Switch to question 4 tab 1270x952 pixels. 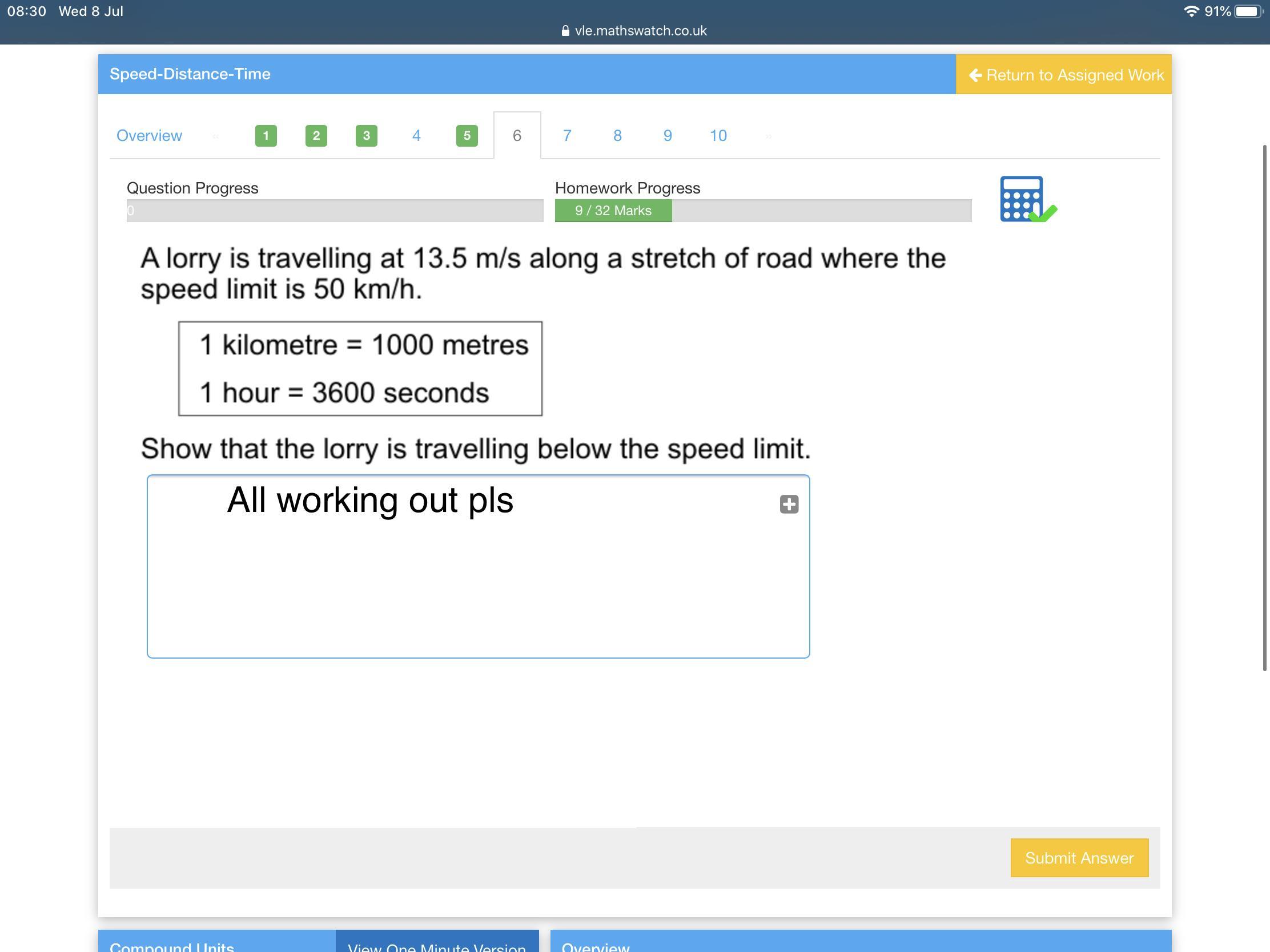pos(416,136)
